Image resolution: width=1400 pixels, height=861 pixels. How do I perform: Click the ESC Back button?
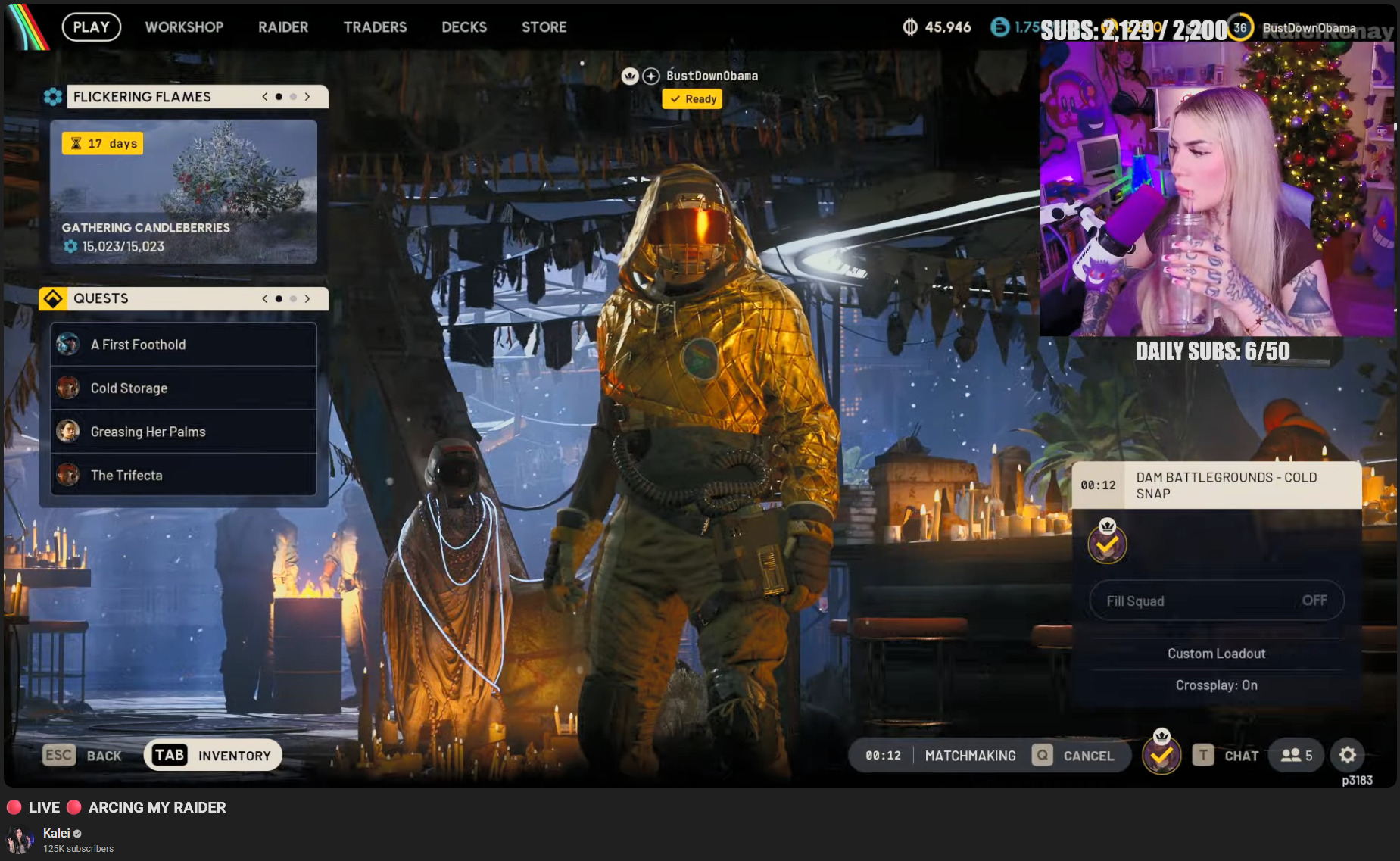click(83, 755)
